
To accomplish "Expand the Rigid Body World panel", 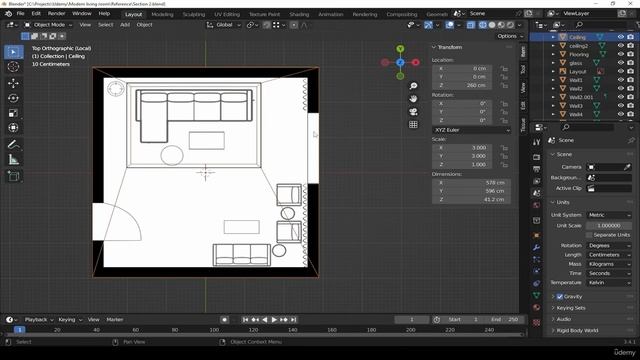I will [x=577, y=330].
